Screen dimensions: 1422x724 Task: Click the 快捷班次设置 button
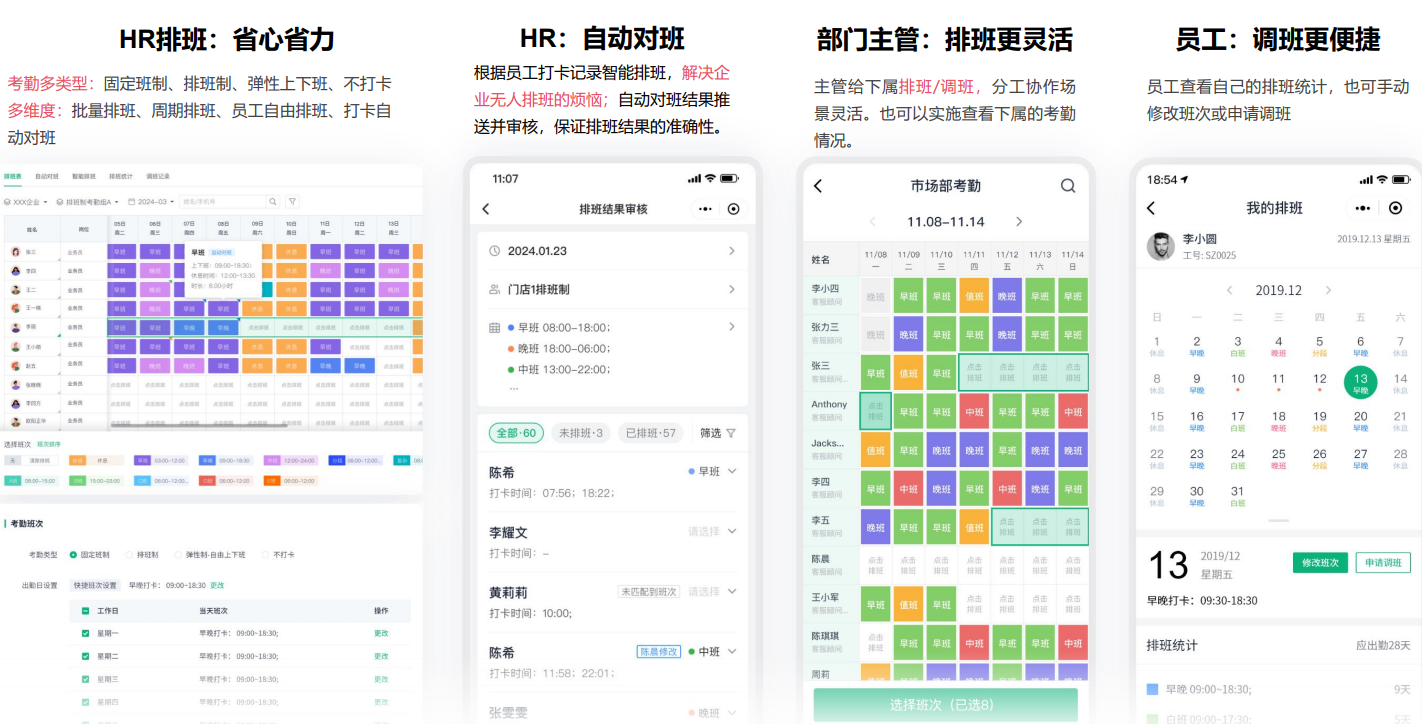[x=95, y=585]
